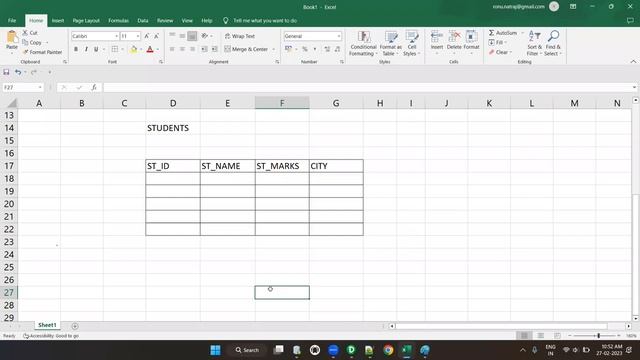Open the General number format dropdown
The height and width of the screenshot is (360, 640).
(339, 36)
